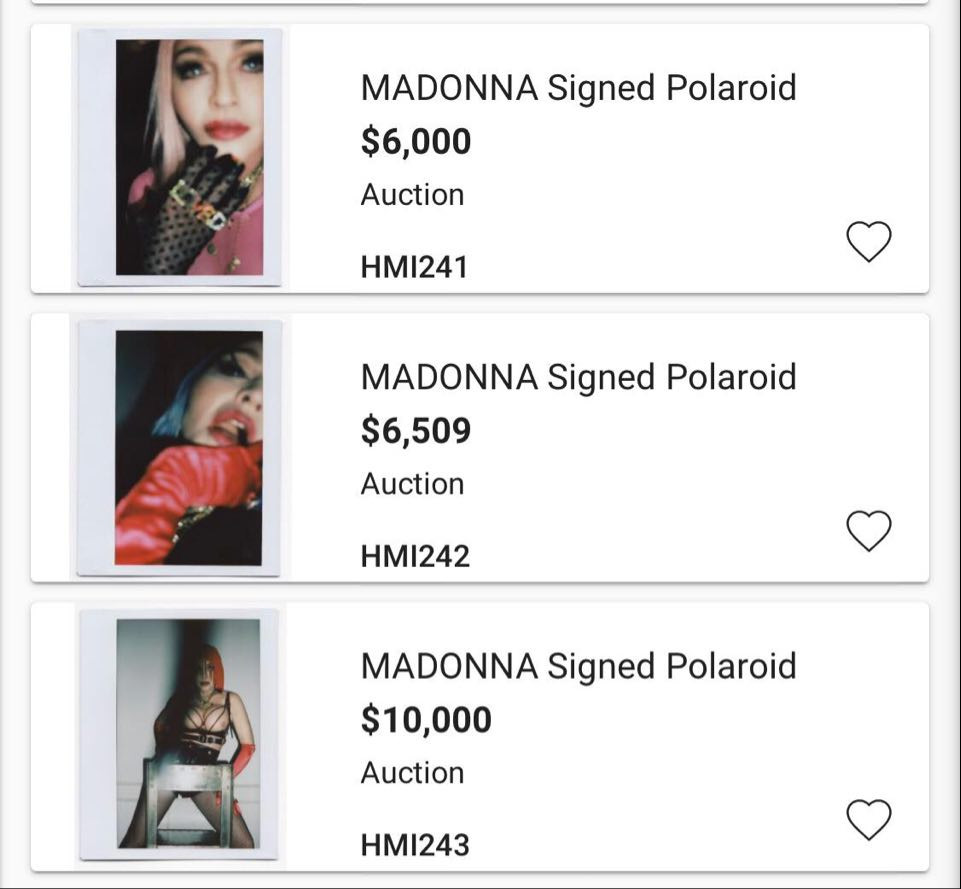Open the Signed Polaroid title priced $10,000

[578, 666]
